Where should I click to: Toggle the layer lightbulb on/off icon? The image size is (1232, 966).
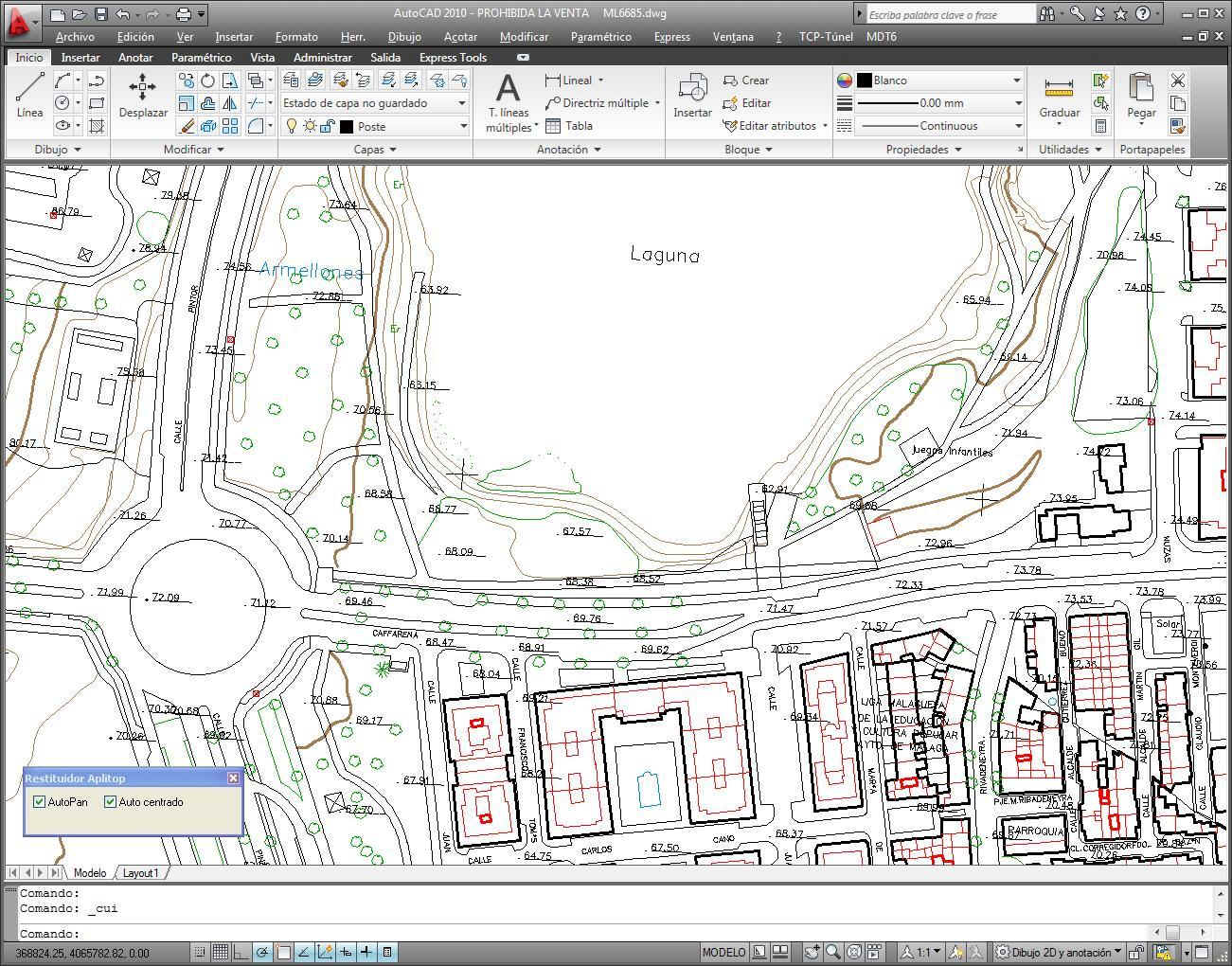pos(292,126)
